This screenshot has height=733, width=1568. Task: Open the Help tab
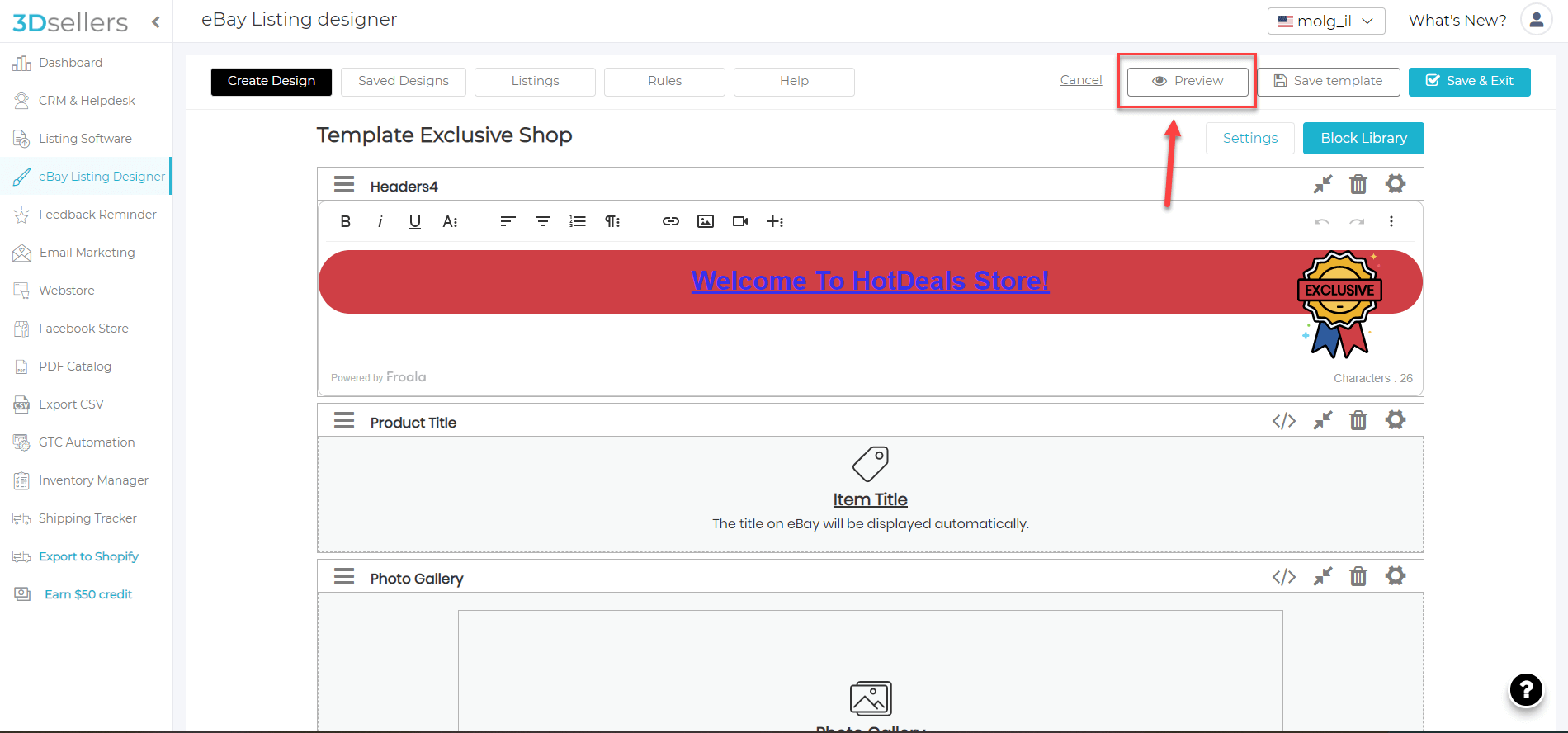[x=794, y=82]
